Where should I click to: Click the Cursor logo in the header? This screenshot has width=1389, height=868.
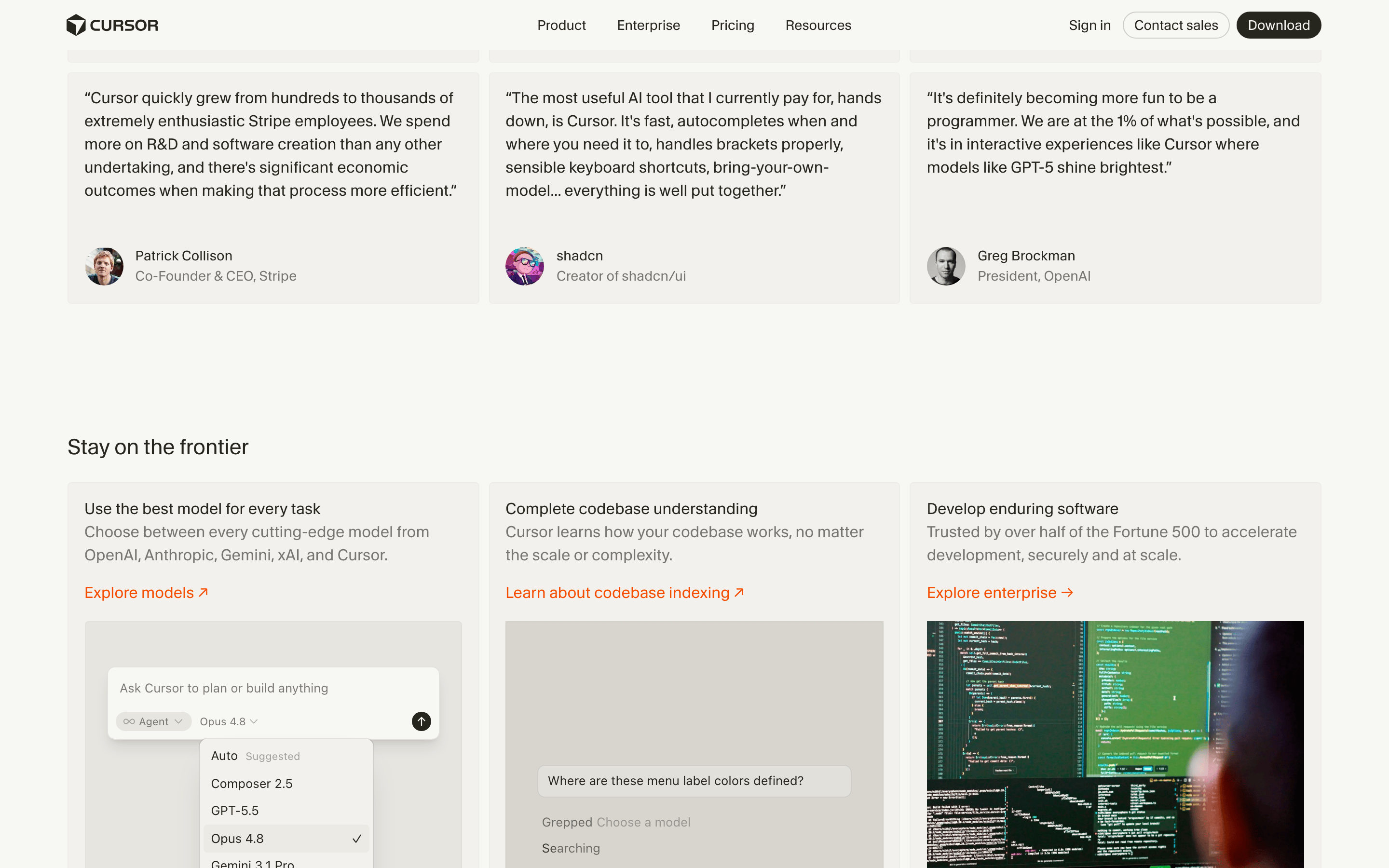(112, 25)
